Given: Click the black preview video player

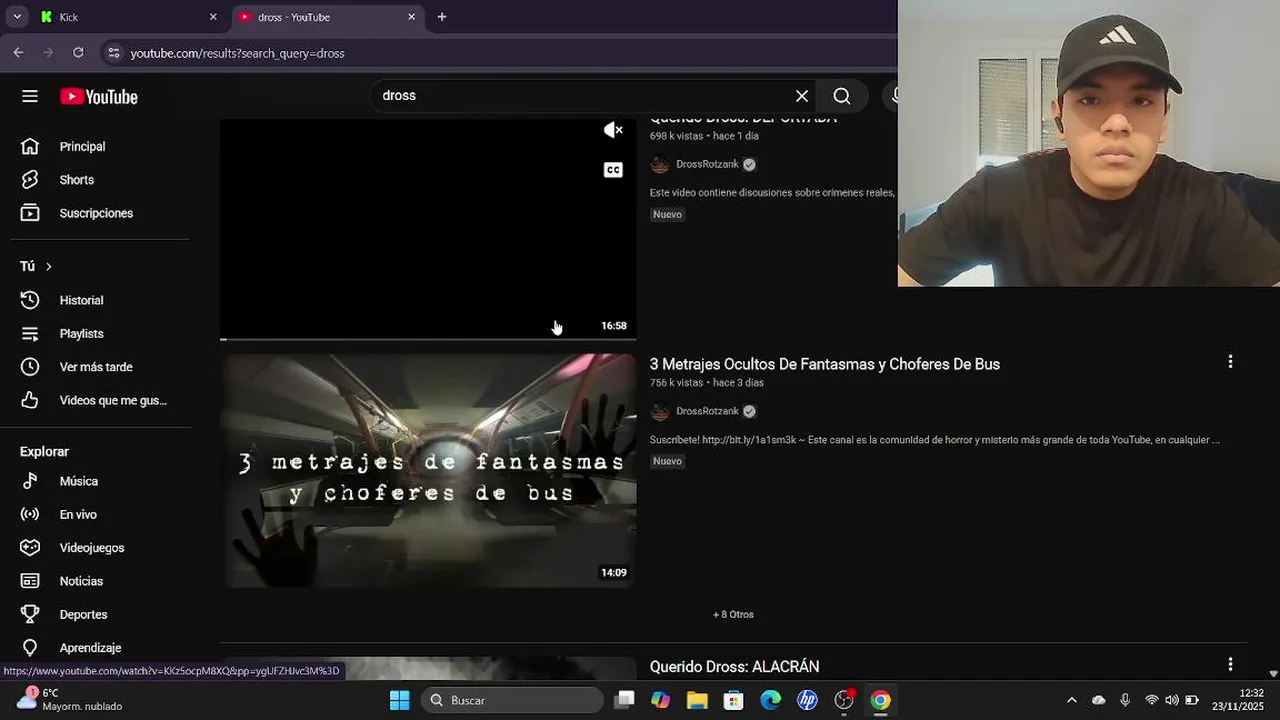Looking at the screenshot, I should coord(428,229).
